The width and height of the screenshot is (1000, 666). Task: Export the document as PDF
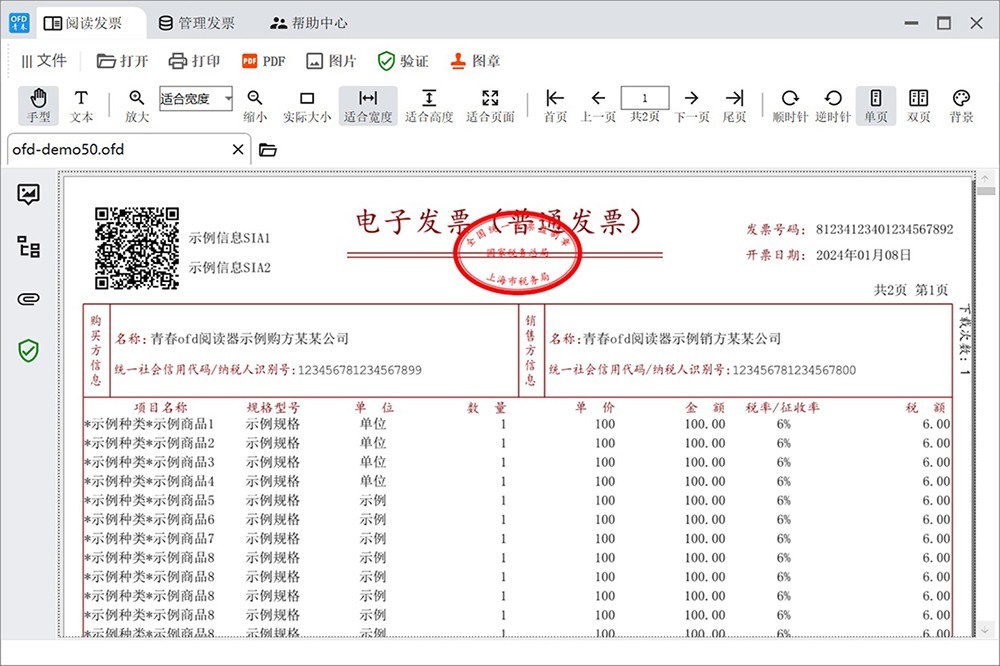point(264,61)
